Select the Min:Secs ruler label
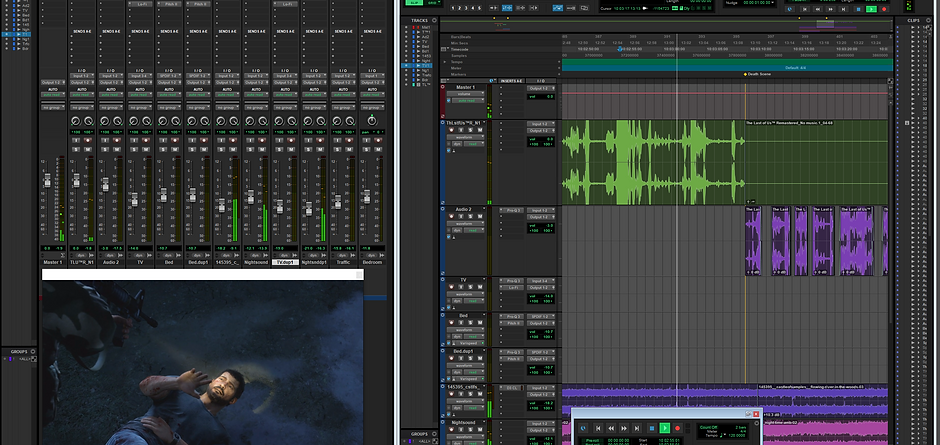Viewport: 940px width, 445px height. click(459, 43)
